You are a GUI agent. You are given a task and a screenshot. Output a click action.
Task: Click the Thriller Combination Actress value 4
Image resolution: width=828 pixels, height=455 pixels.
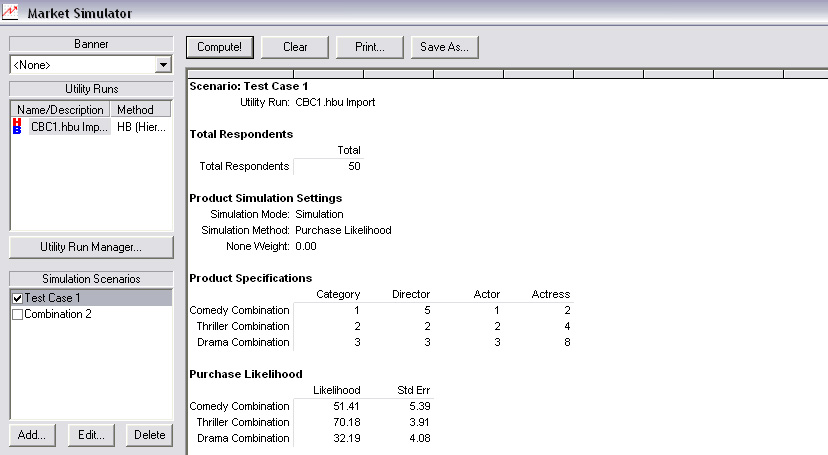tap(567, 326)
